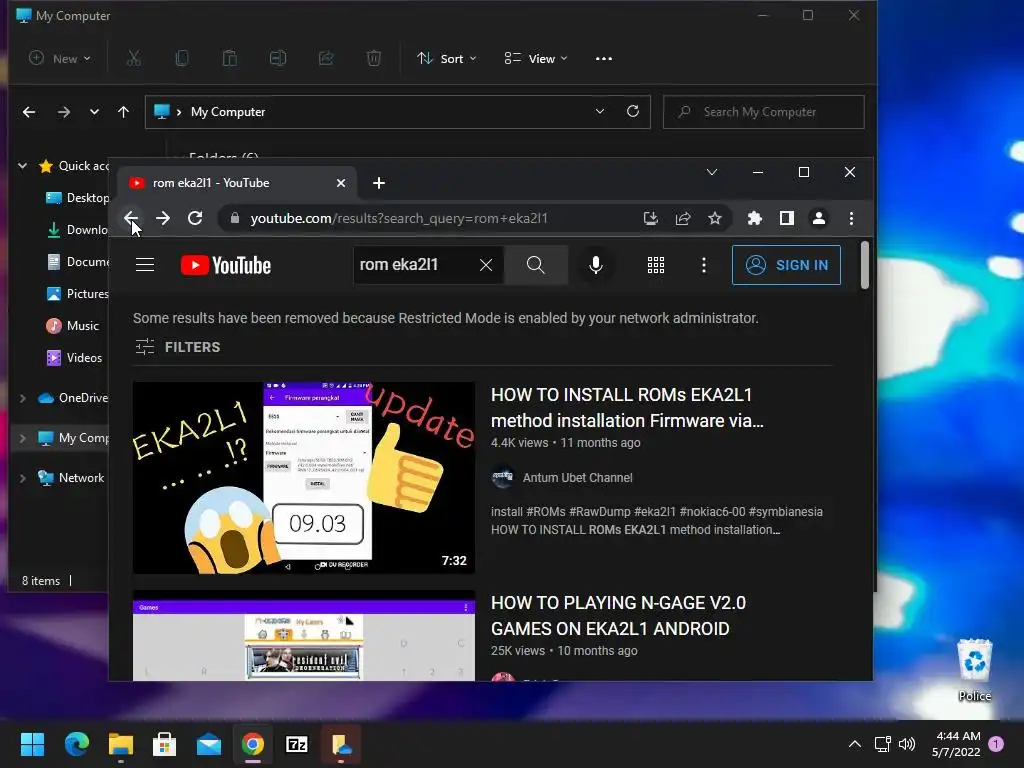Open Explorer address bar dropdown chevron
Viewport: 1024px width, 768px height.
point(600,112)
